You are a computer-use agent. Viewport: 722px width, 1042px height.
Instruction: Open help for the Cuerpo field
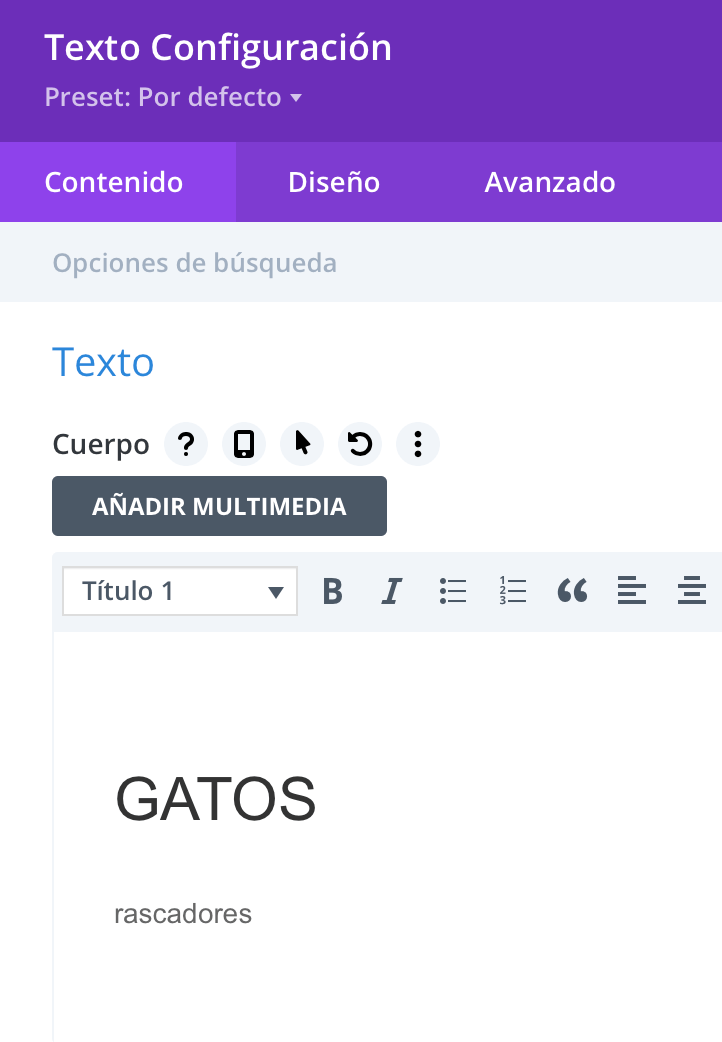186,444
